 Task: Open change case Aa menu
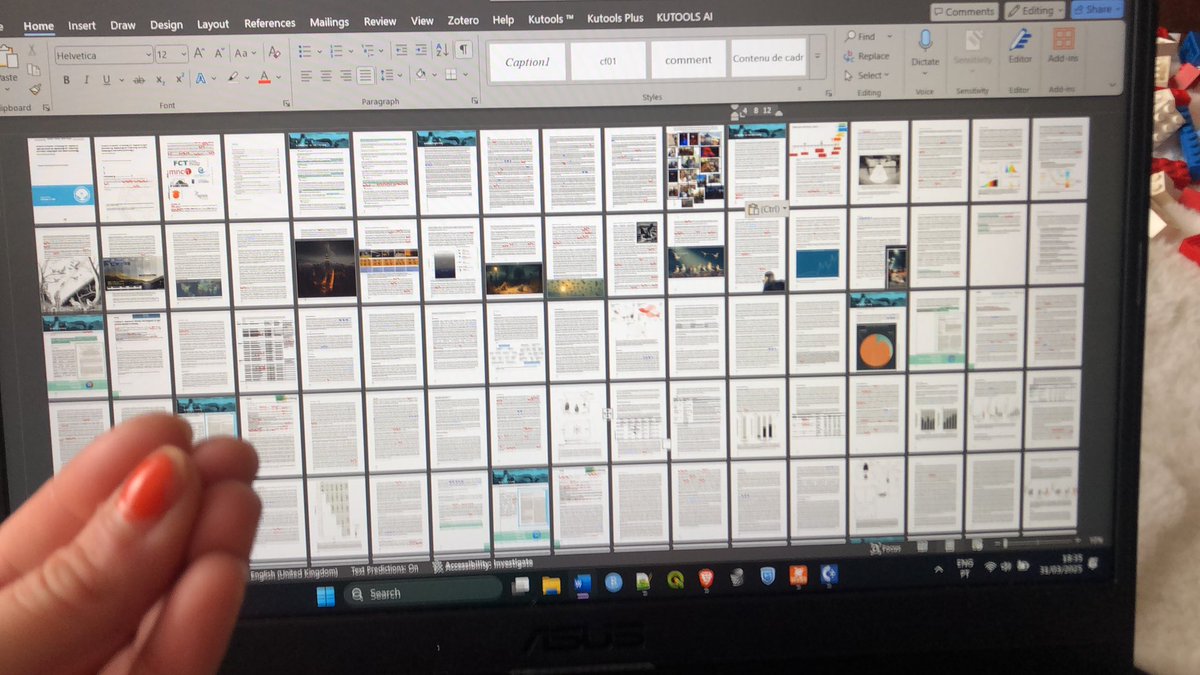245,53
